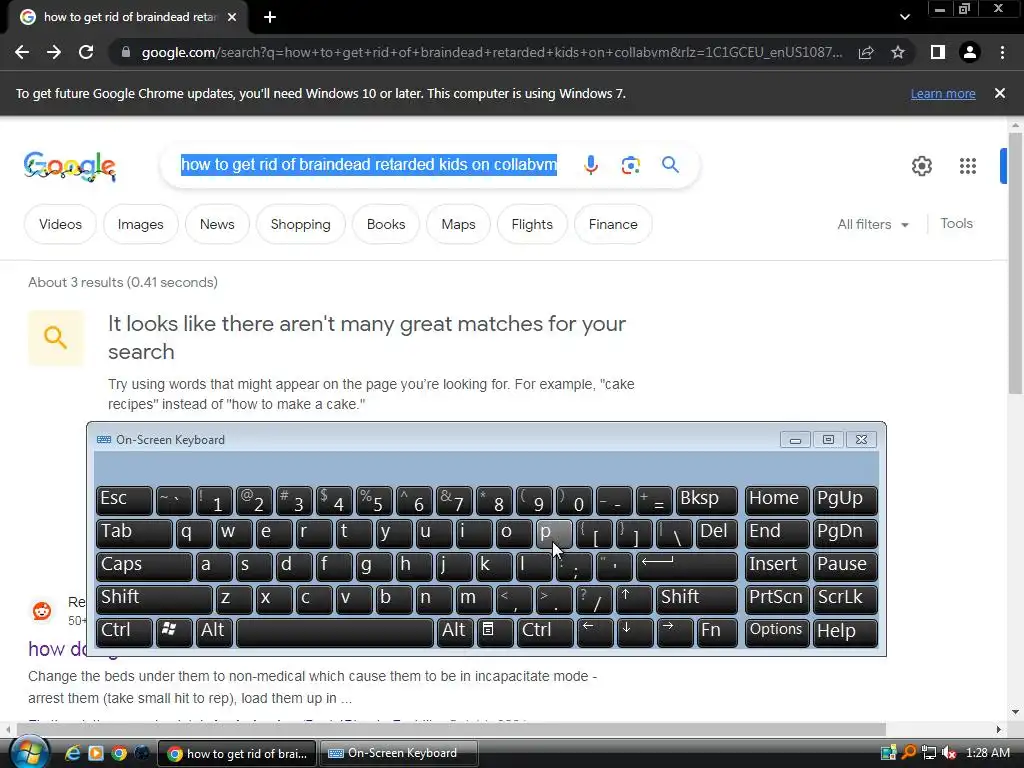Click the magnifier search button
Viewport: 1024px width, 768px height.
[670, 165]
